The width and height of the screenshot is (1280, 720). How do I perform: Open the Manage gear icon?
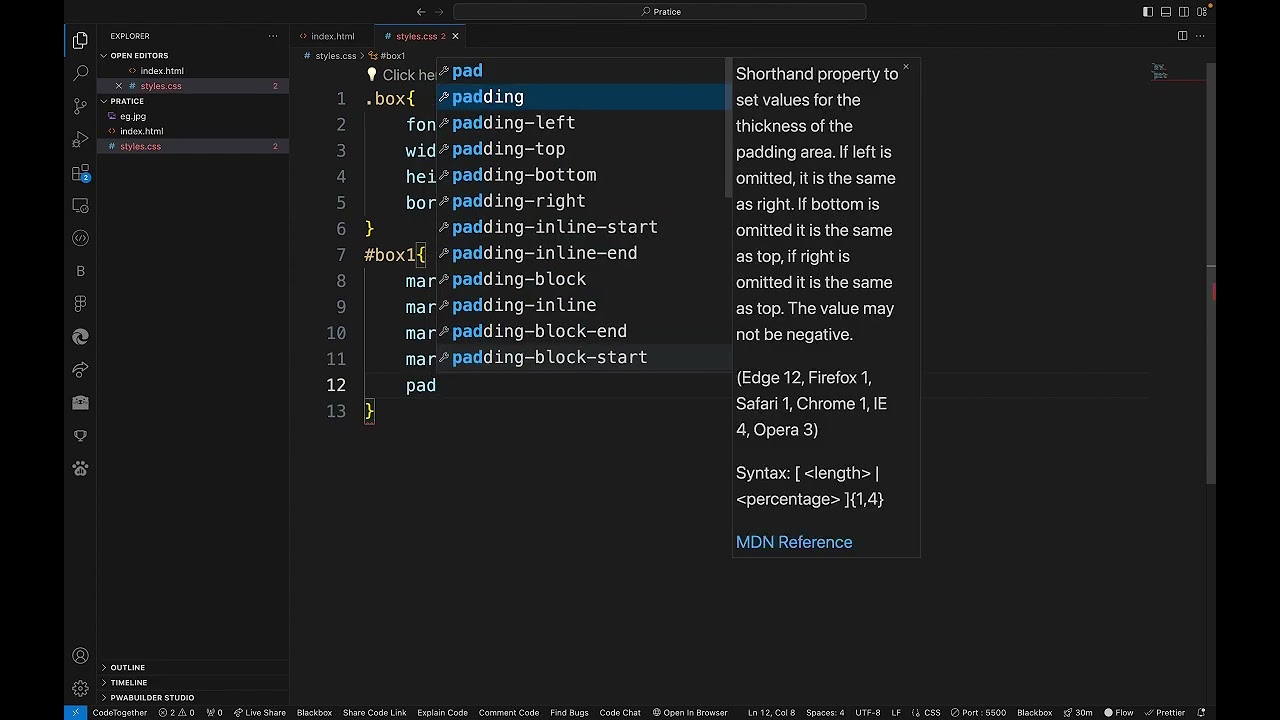tap(81, 689)
